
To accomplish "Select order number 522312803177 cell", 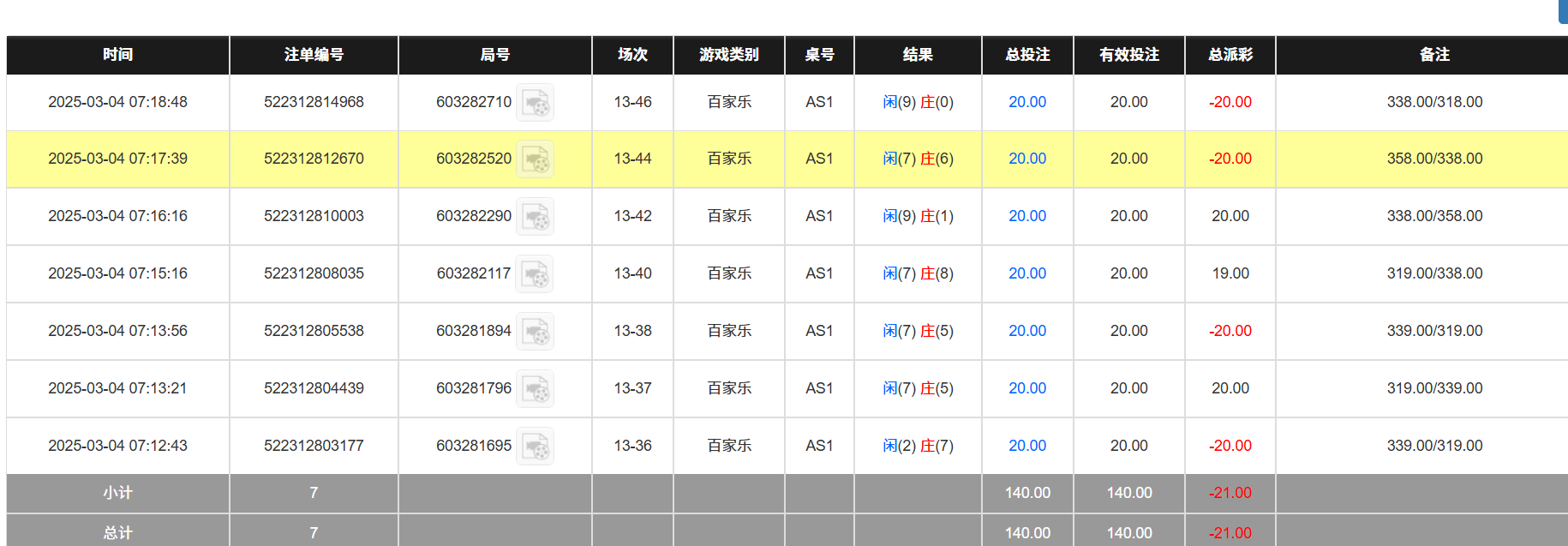I will click(x=314, y=446).
